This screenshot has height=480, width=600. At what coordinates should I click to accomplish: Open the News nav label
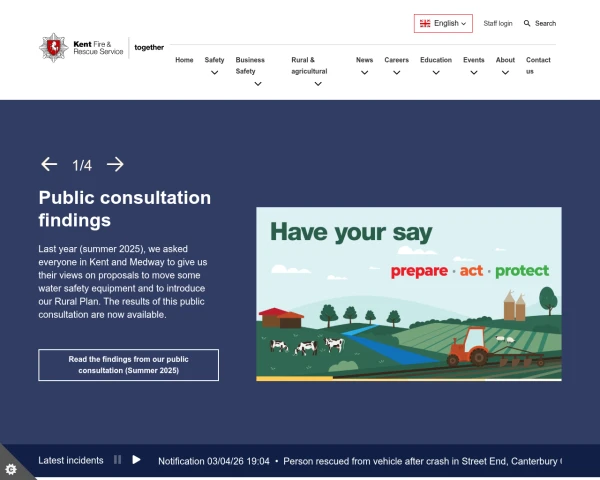point(364,60)
